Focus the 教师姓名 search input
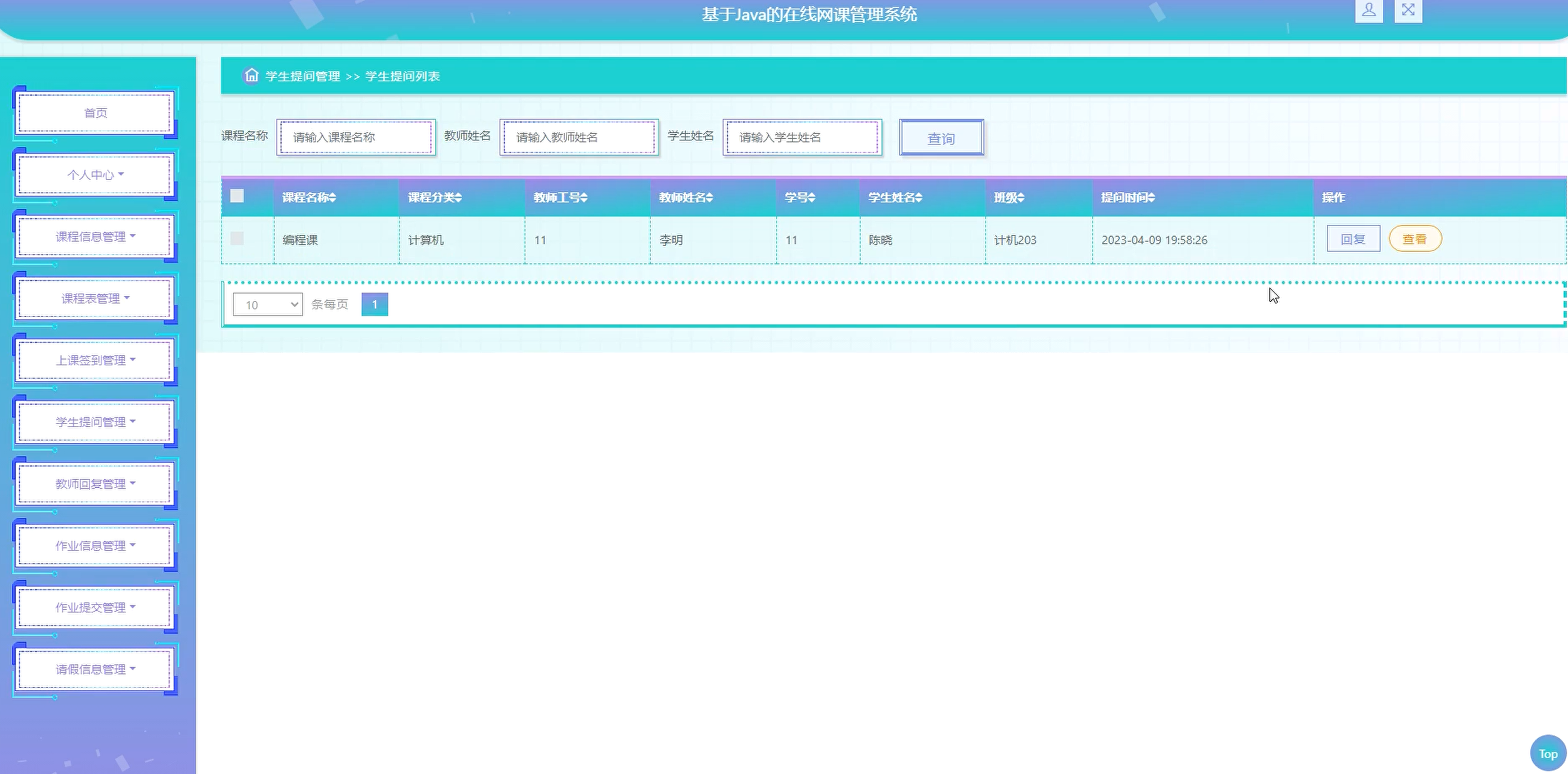This screenshot has width=1568, height=774. (x=580, y=138)
